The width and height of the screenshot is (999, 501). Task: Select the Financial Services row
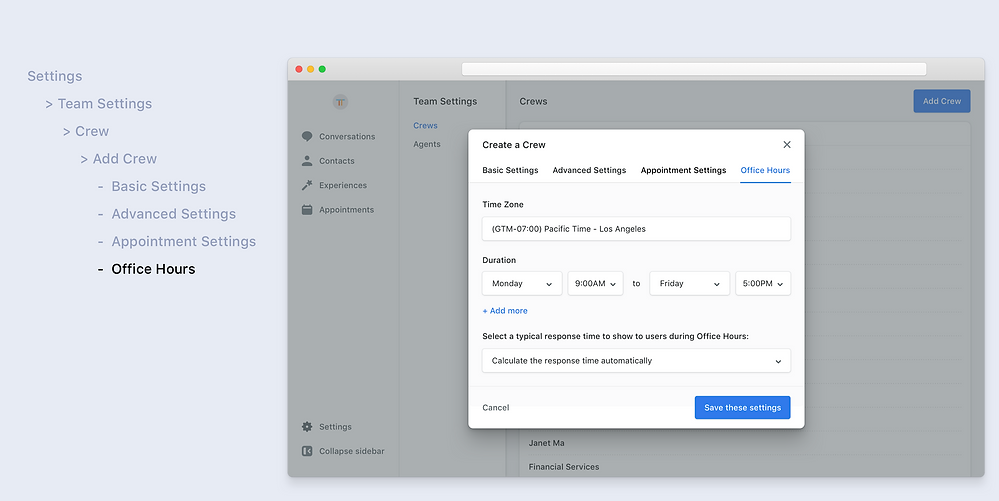745,467
